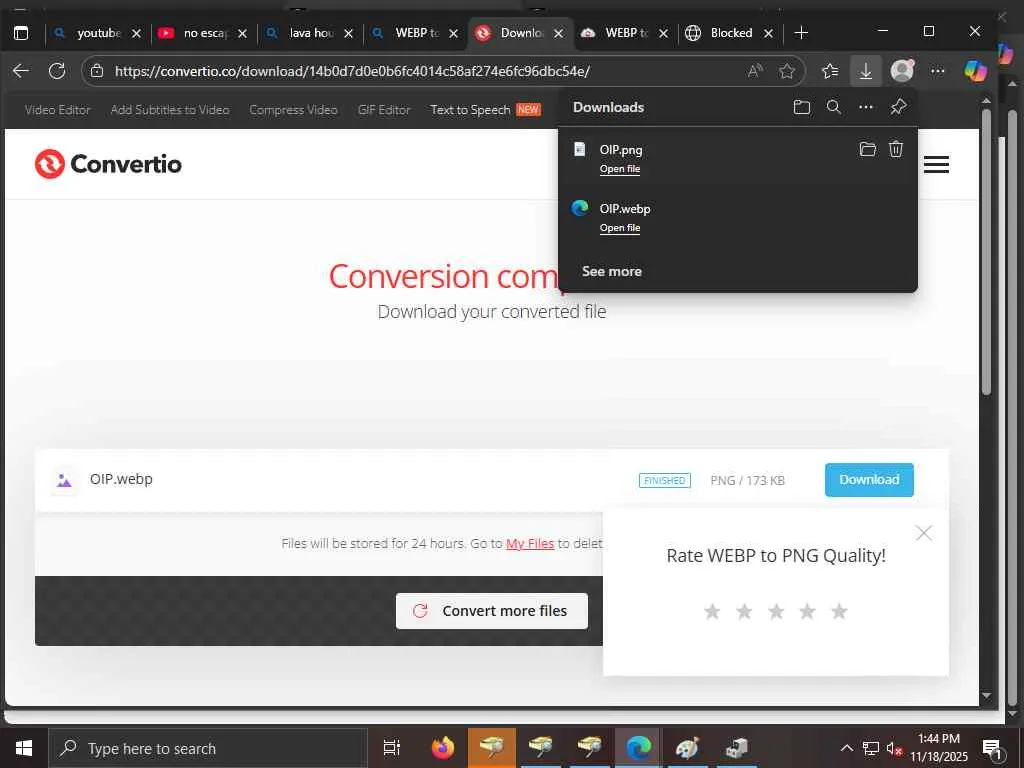The width and height of the screenshot is (1024, 768).
Task: Open Task View on the taskbar
Action: tap(391, 748)
